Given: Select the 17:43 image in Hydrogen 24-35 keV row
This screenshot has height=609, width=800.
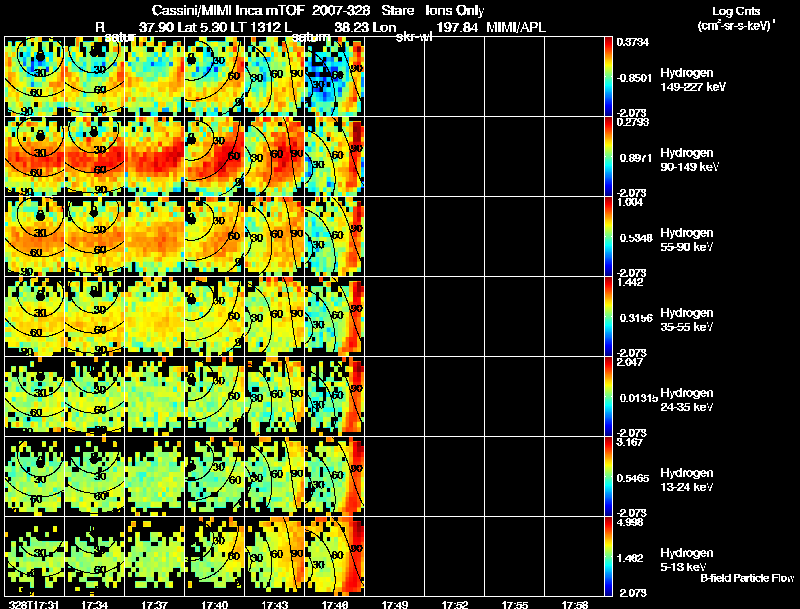Looking at the screenshot, I should [x=274, y=397].
